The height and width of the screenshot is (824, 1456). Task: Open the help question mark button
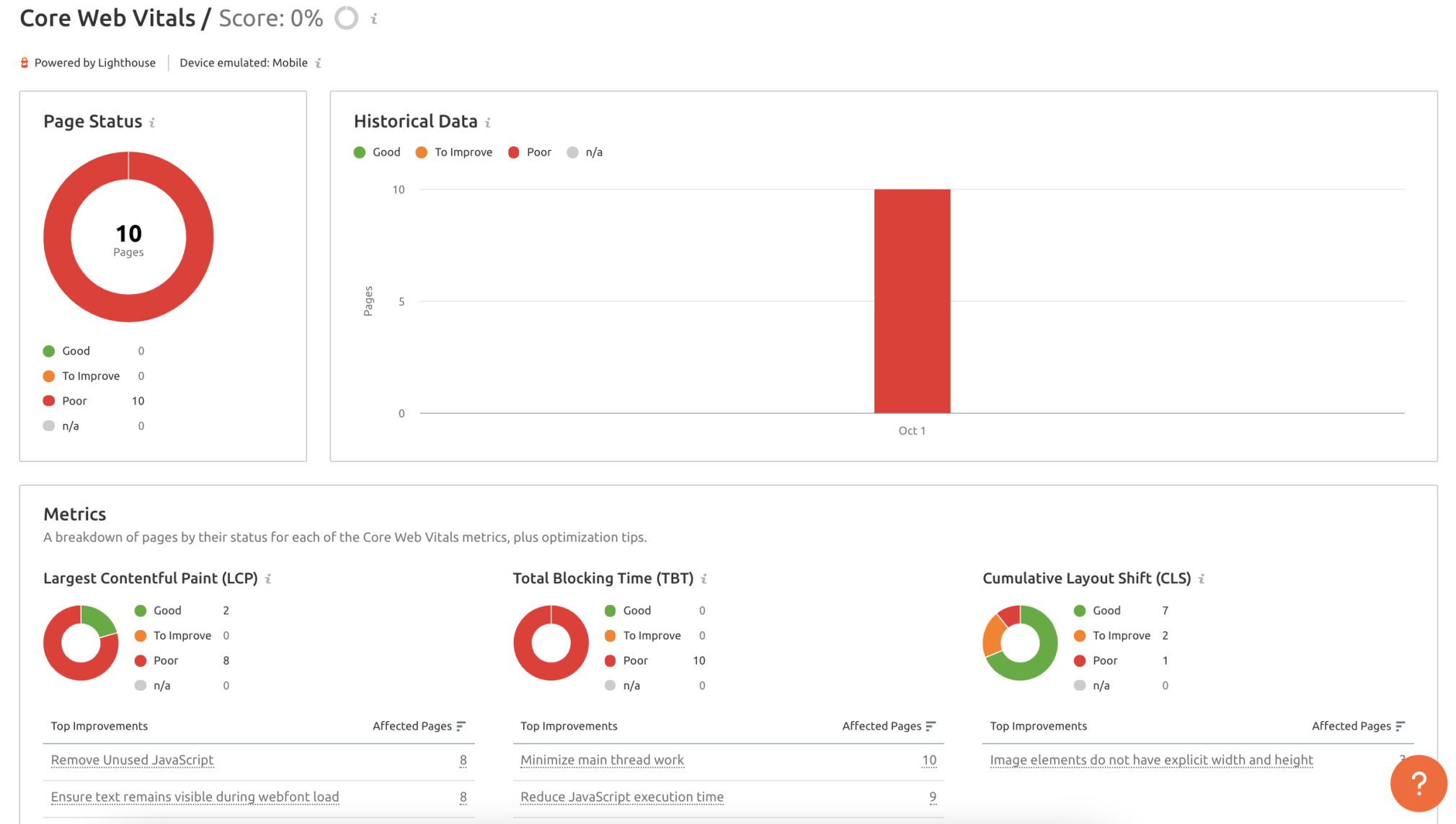click(x=1419, y=784)
